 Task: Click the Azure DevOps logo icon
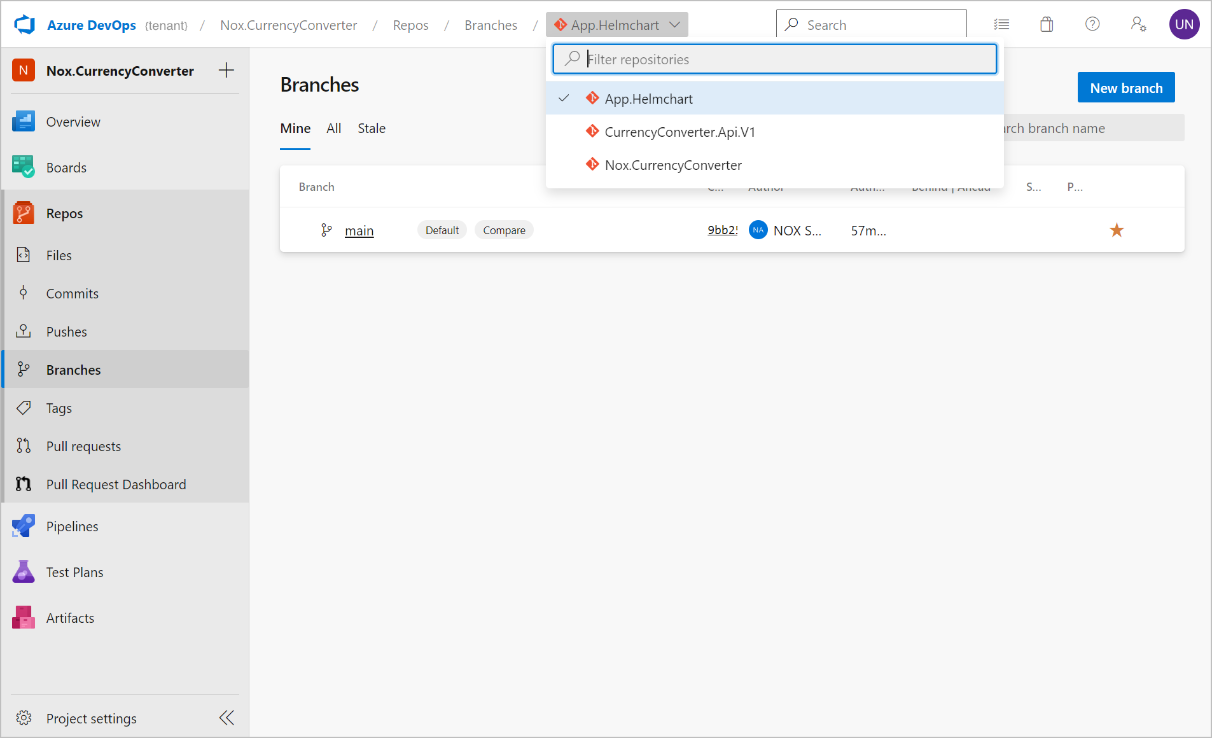[25, 24]
